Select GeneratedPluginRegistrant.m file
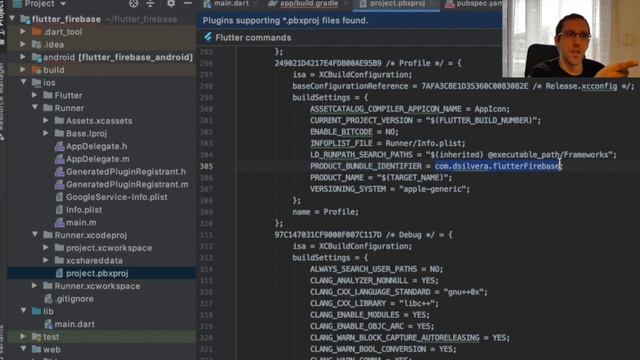 click(x=127, y=184)
